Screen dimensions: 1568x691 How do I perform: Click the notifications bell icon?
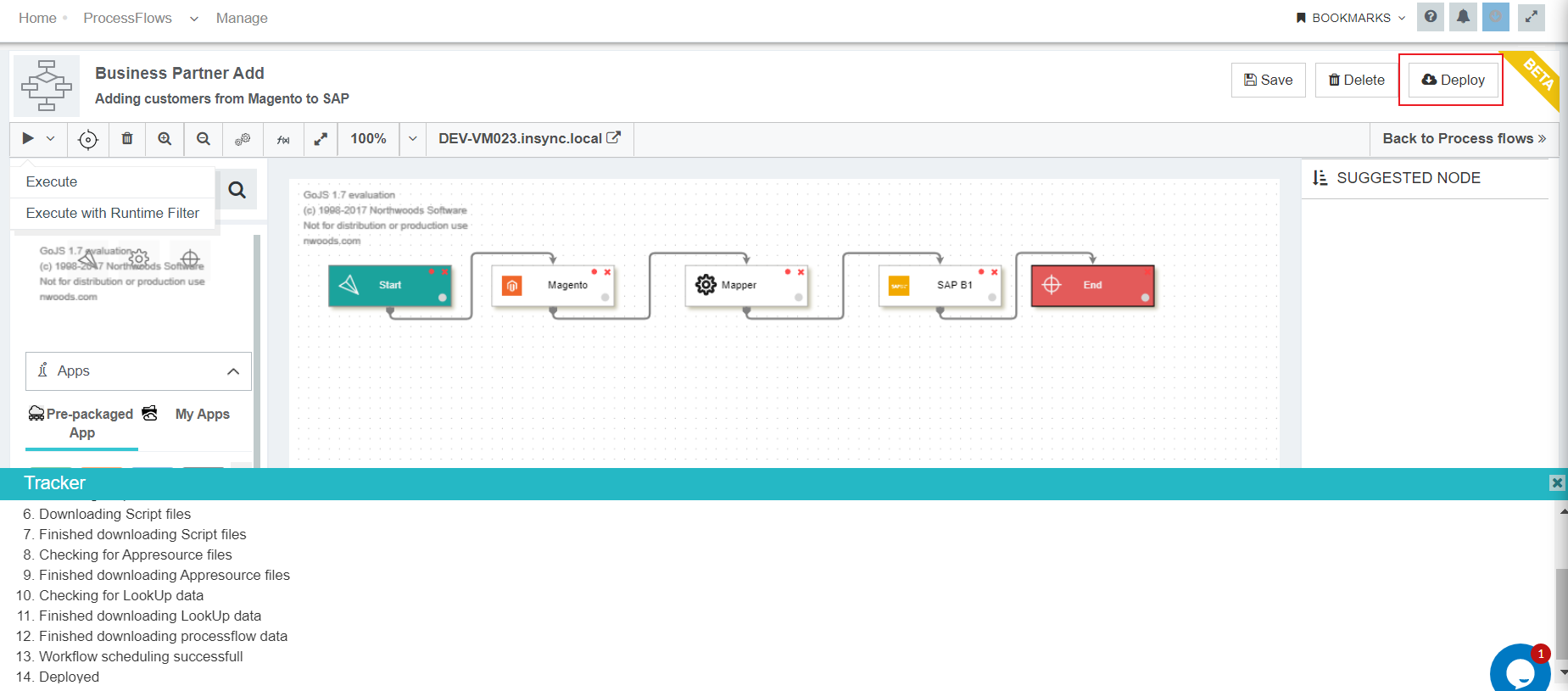pyautogui.click(x=1463, y=17)
